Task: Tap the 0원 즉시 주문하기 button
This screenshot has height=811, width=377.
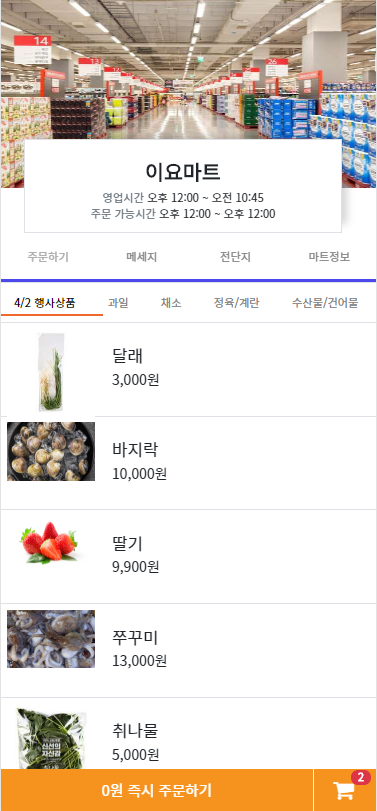Action: tap(157, 790)
